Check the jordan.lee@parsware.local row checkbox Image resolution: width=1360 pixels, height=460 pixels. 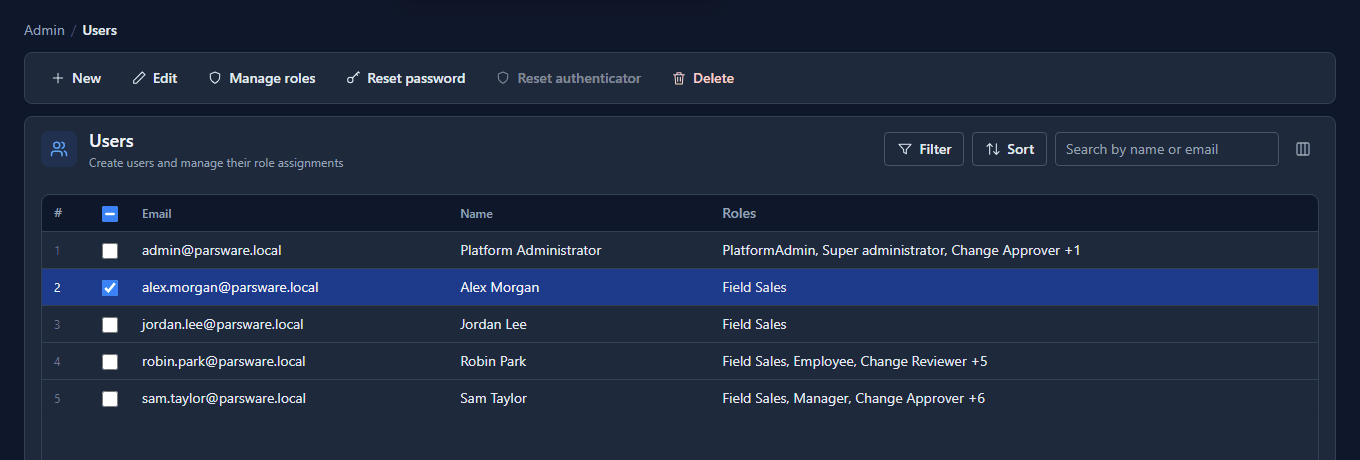point(110,324)
